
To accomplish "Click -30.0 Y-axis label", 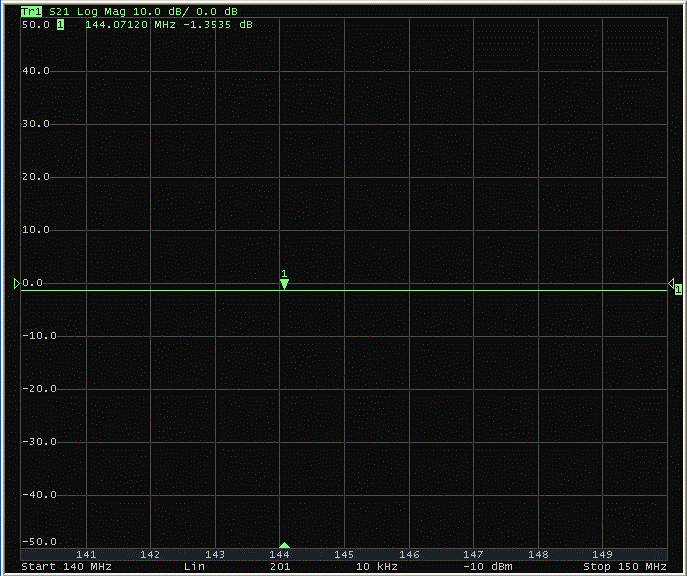I will click(39, 442).
